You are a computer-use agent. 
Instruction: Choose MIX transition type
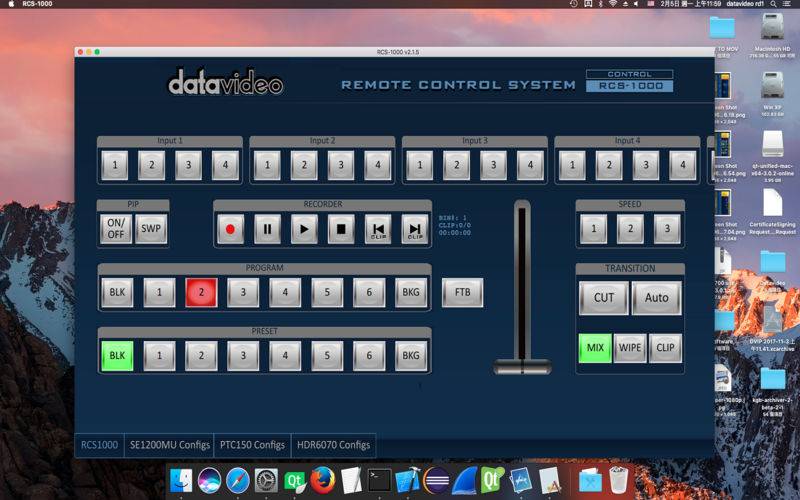(595, 348)
